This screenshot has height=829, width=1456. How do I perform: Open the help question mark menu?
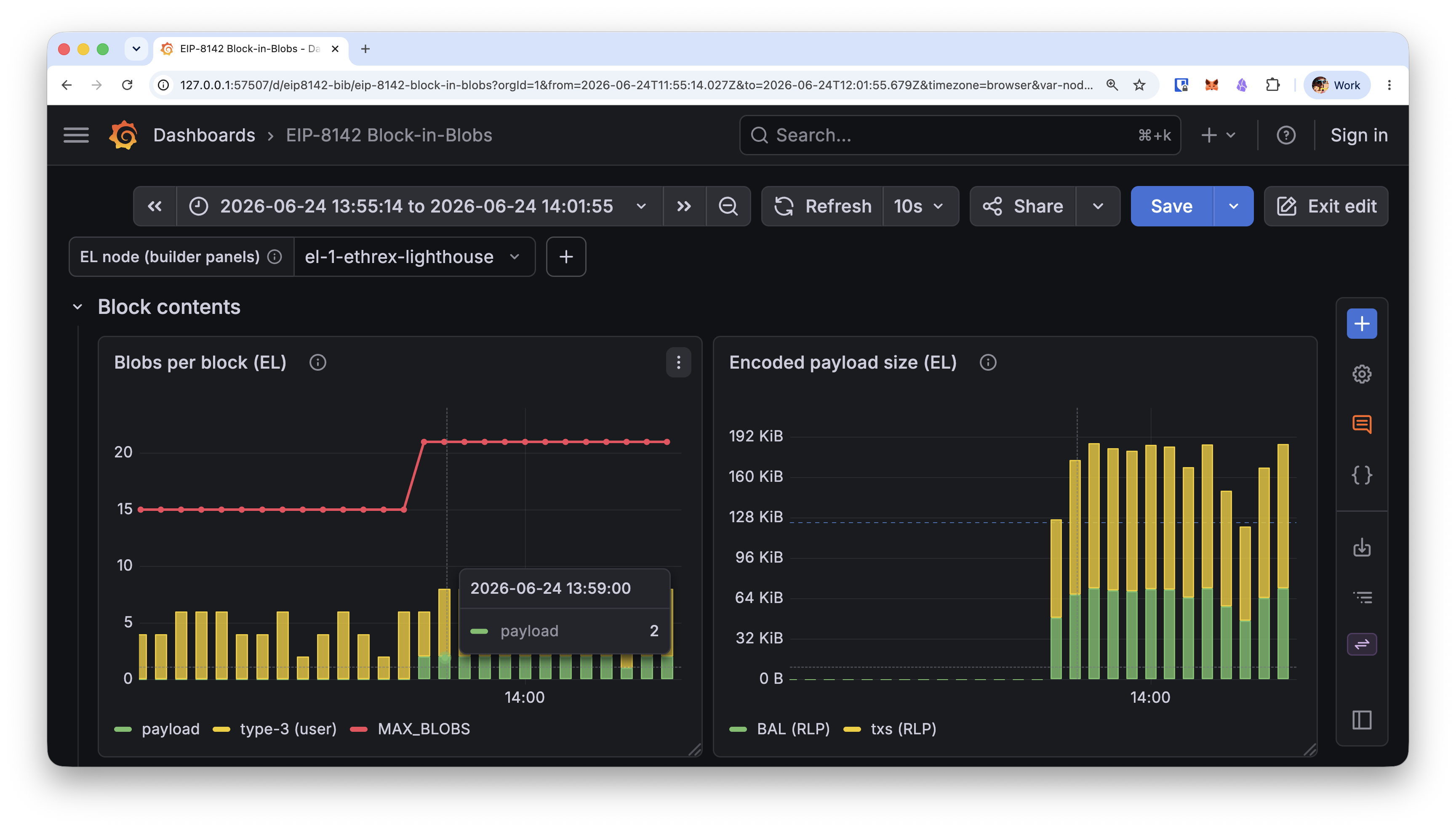[1285, 135]
